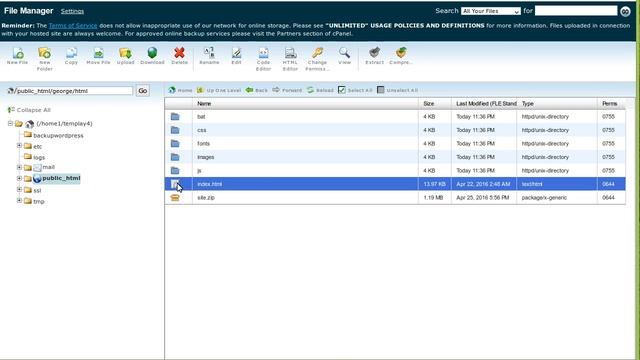This screenshot has height=360, width=640.
Task: Click the path input field
Action: click(x=73, y=91)
